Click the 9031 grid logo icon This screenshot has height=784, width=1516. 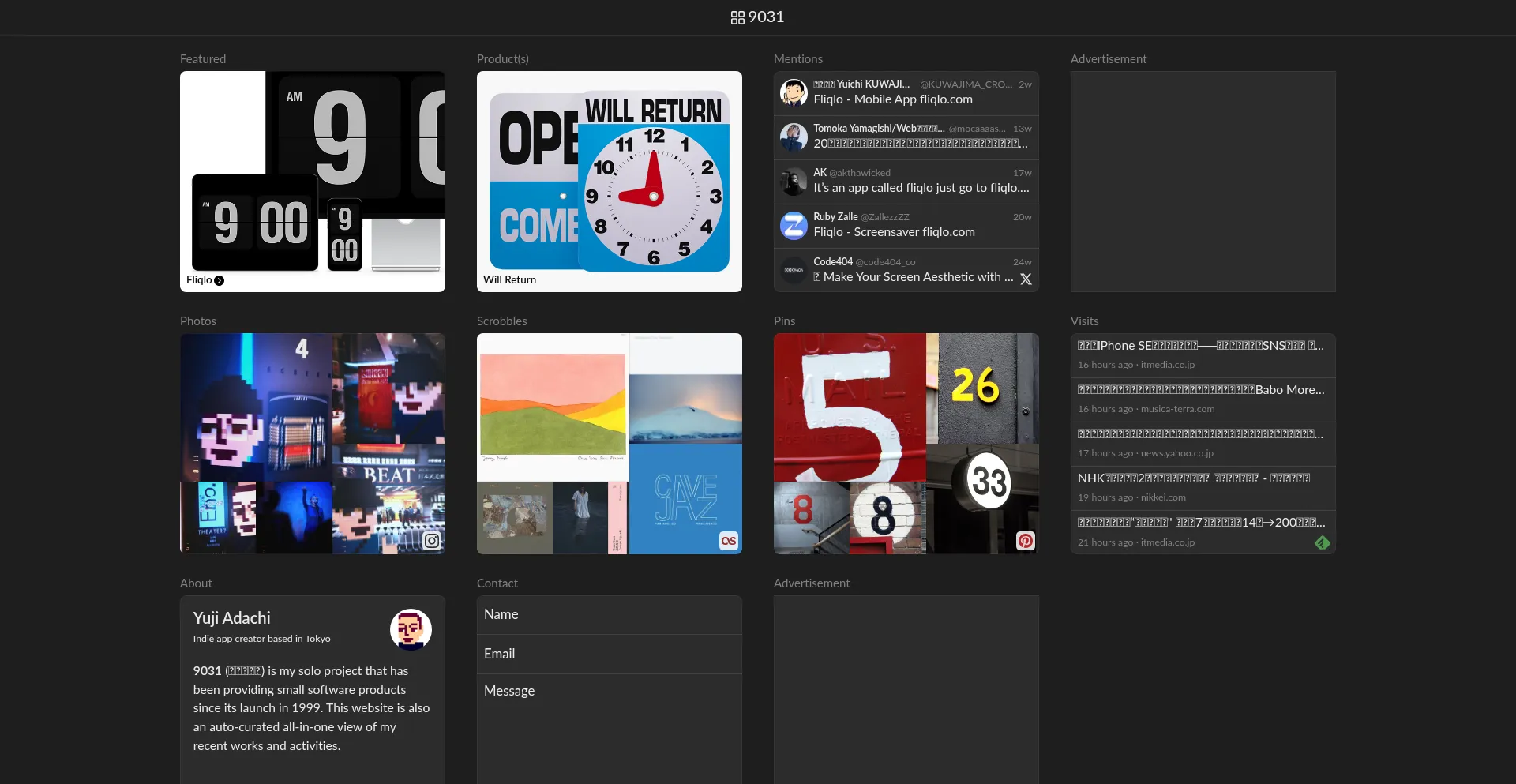[737, 17]
